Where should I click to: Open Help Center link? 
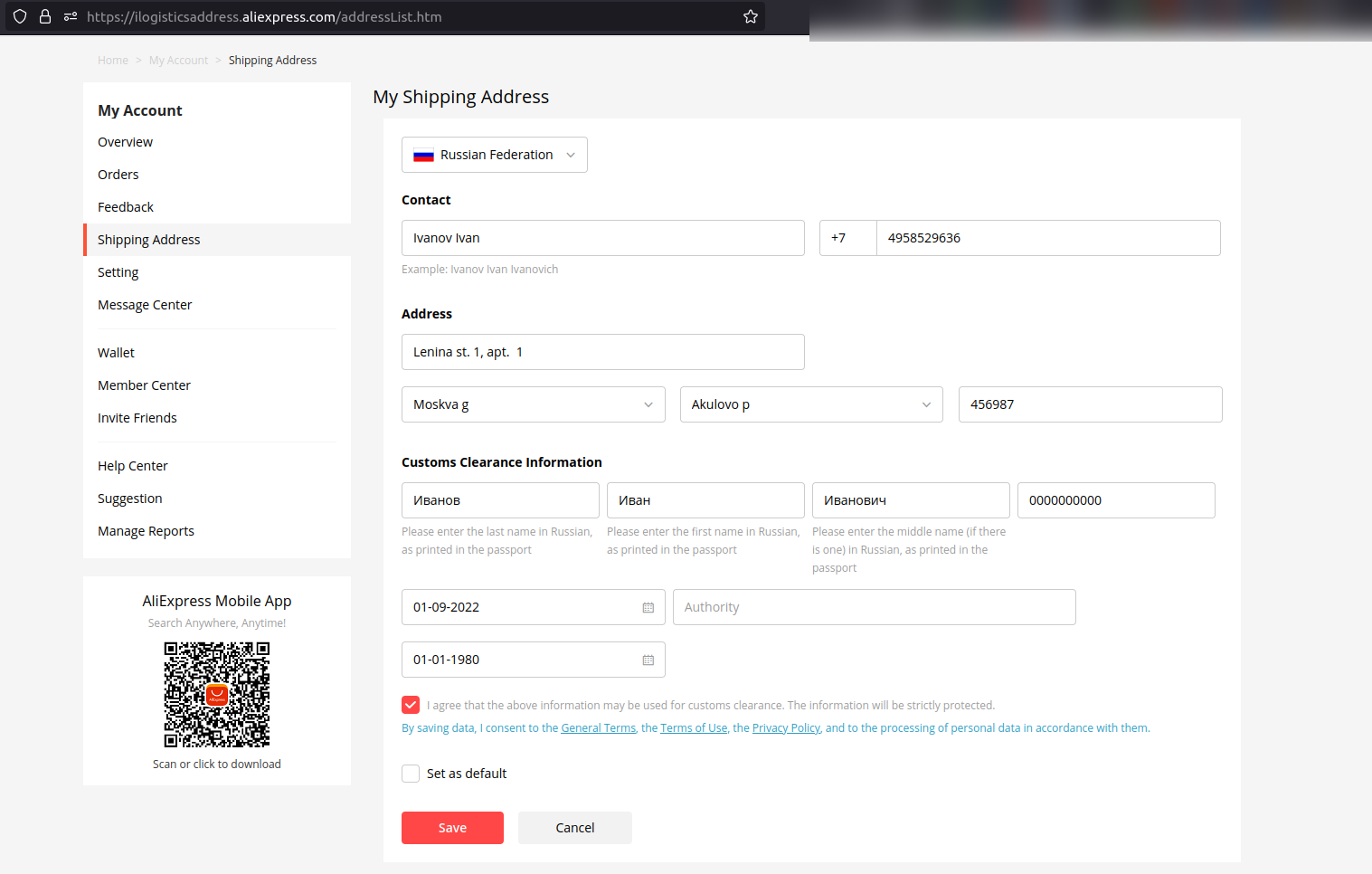(x=133, y=466)
